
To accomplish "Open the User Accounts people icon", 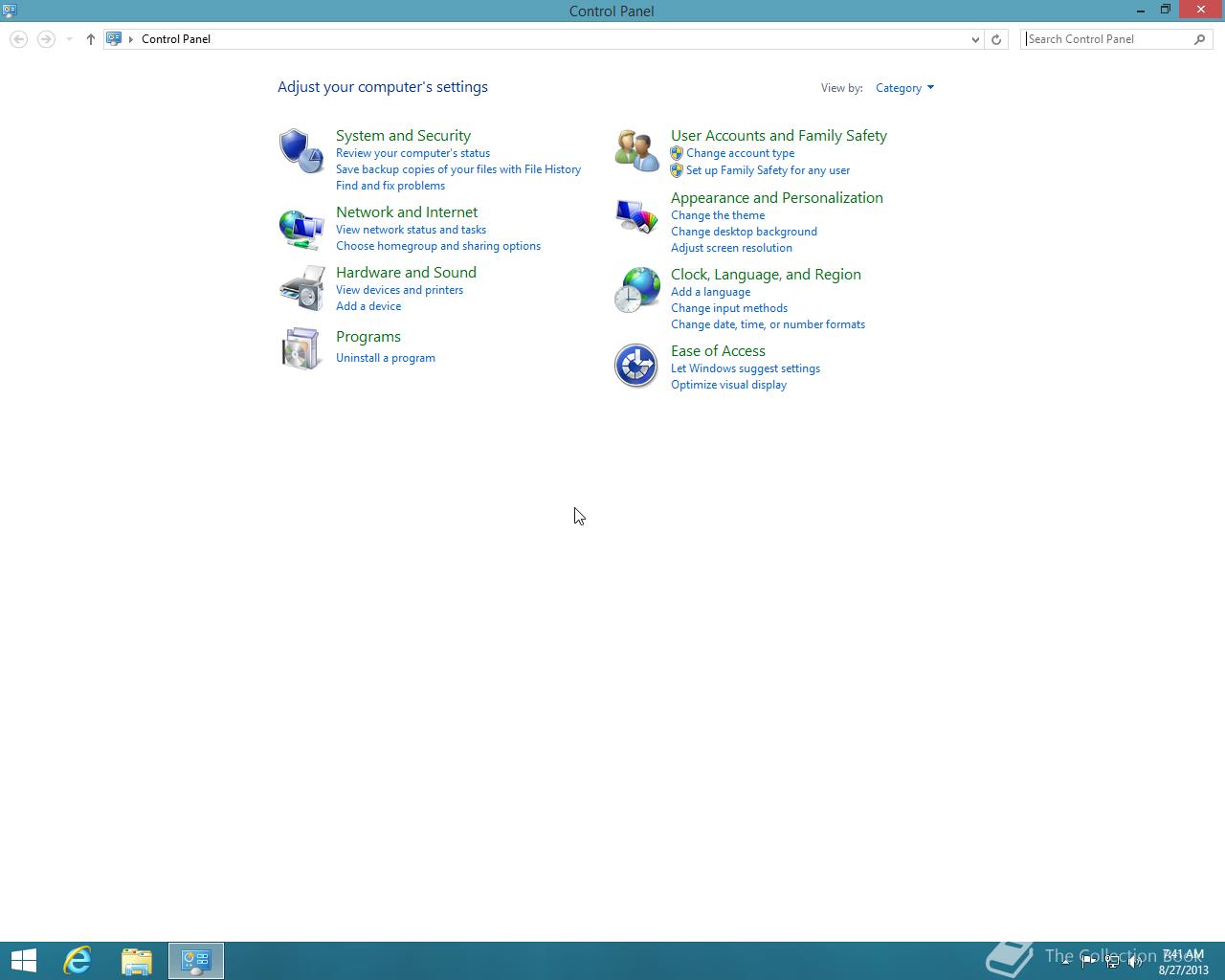I will point(636,150).
